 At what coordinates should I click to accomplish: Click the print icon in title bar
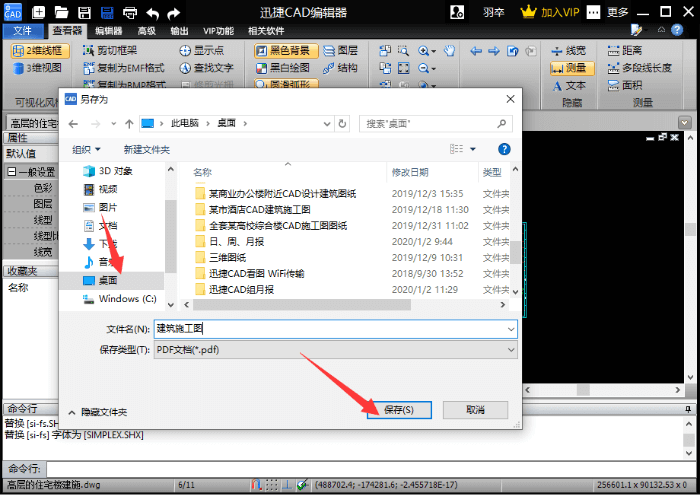[129, 12]
